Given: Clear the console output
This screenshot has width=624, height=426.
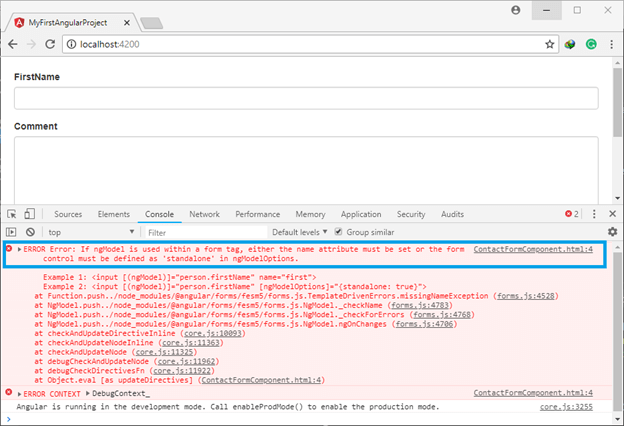Looking at the screenshot, I should tap(30, 232).
